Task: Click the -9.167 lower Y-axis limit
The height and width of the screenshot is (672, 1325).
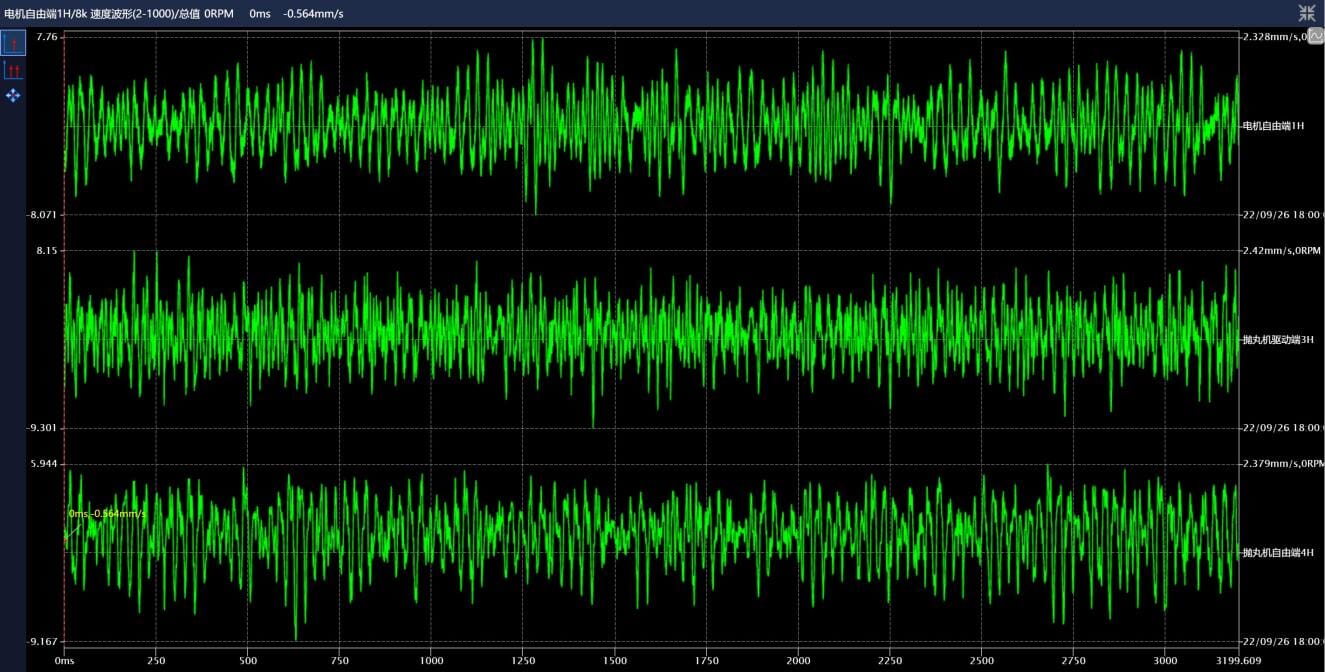Action: [45, 641]
